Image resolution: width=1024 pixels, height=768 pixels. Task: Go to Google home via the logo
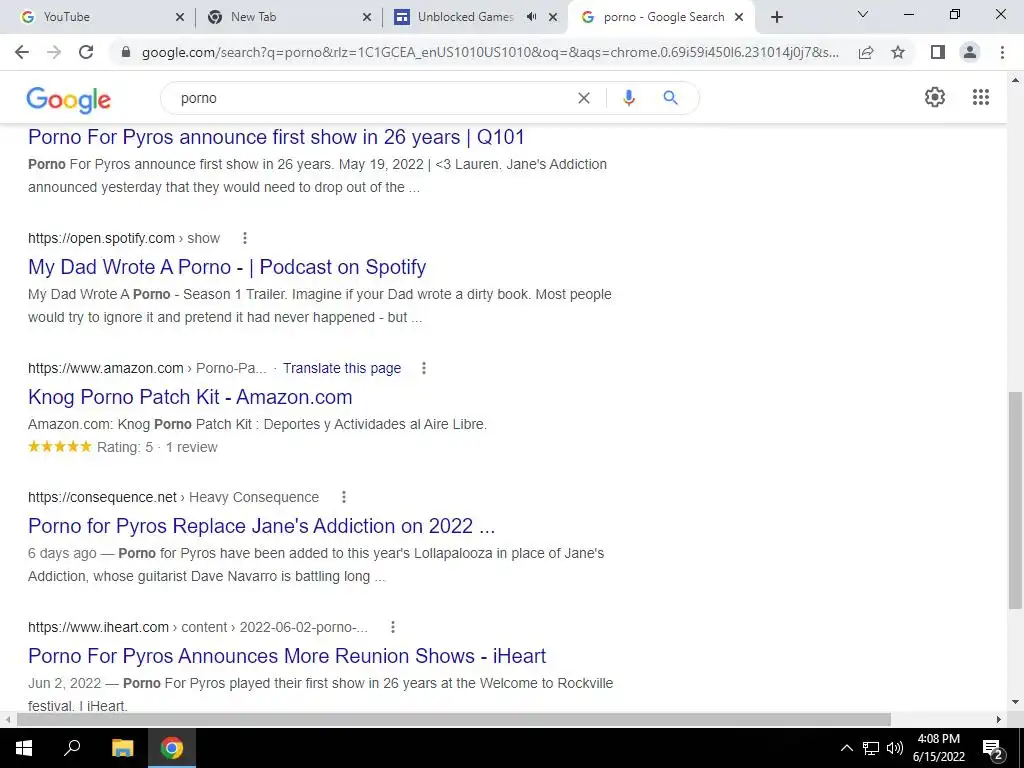[69, 100]
